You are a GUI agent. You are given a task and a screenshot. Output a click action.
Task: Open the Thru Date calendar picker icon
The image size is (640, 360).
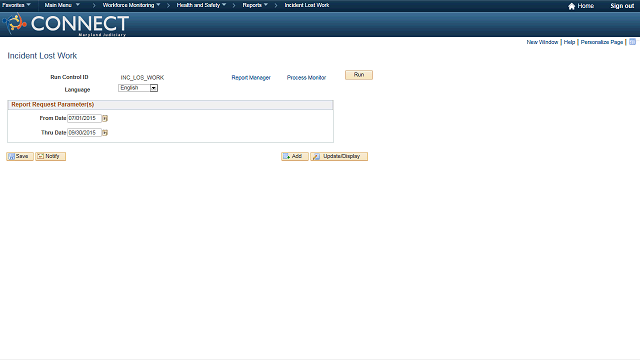point(105,133)
